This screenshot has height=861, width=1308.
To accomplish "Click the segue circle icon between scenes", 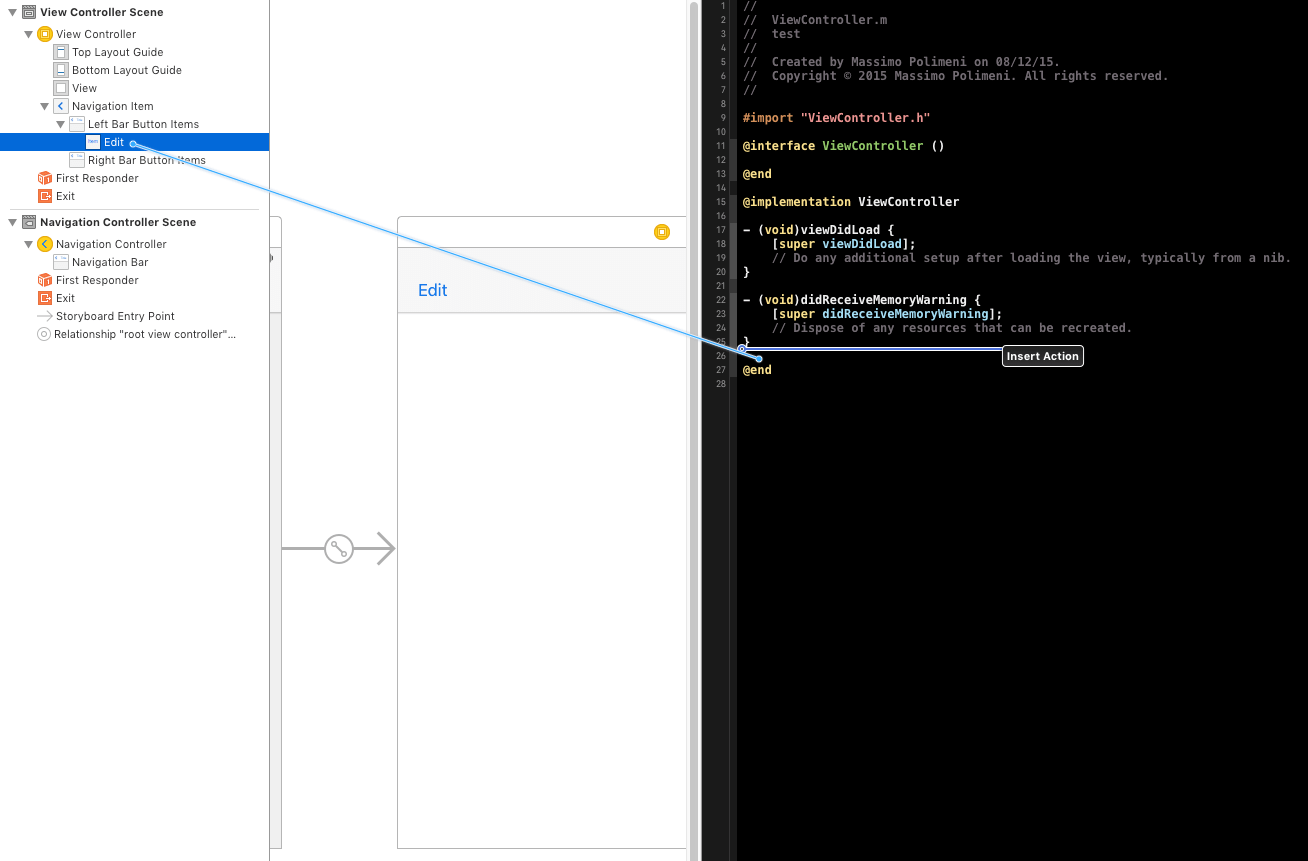I will click(x=339, y=548).
